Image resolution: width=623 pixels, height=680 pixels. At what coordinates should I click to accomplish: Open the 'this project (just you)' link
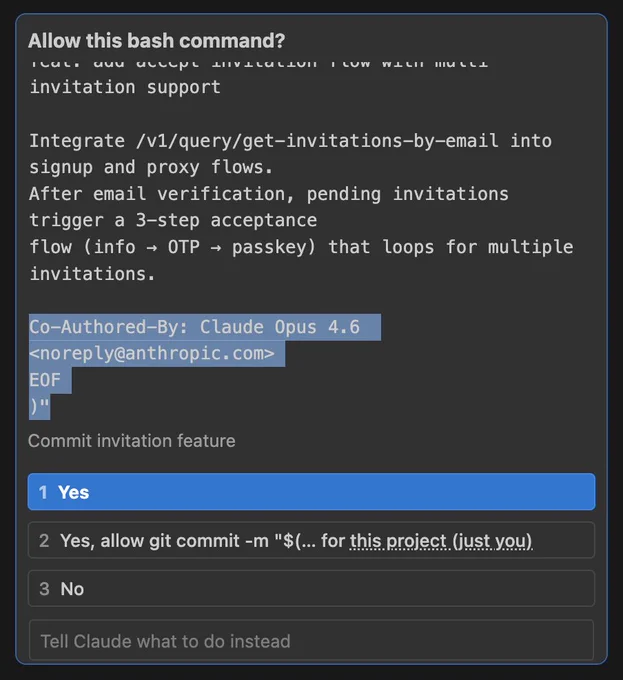[x=441, y=541]
